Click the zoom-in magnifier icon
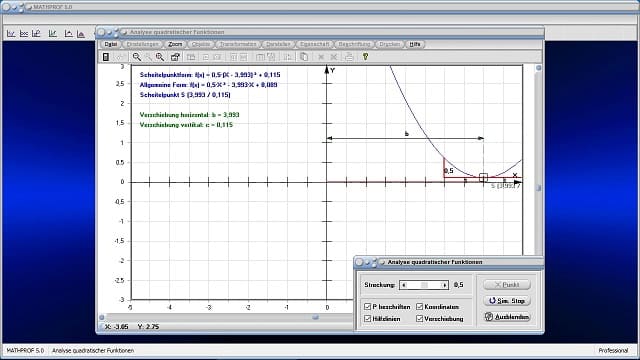Viewport: 640px width, 360px height. 160,57
